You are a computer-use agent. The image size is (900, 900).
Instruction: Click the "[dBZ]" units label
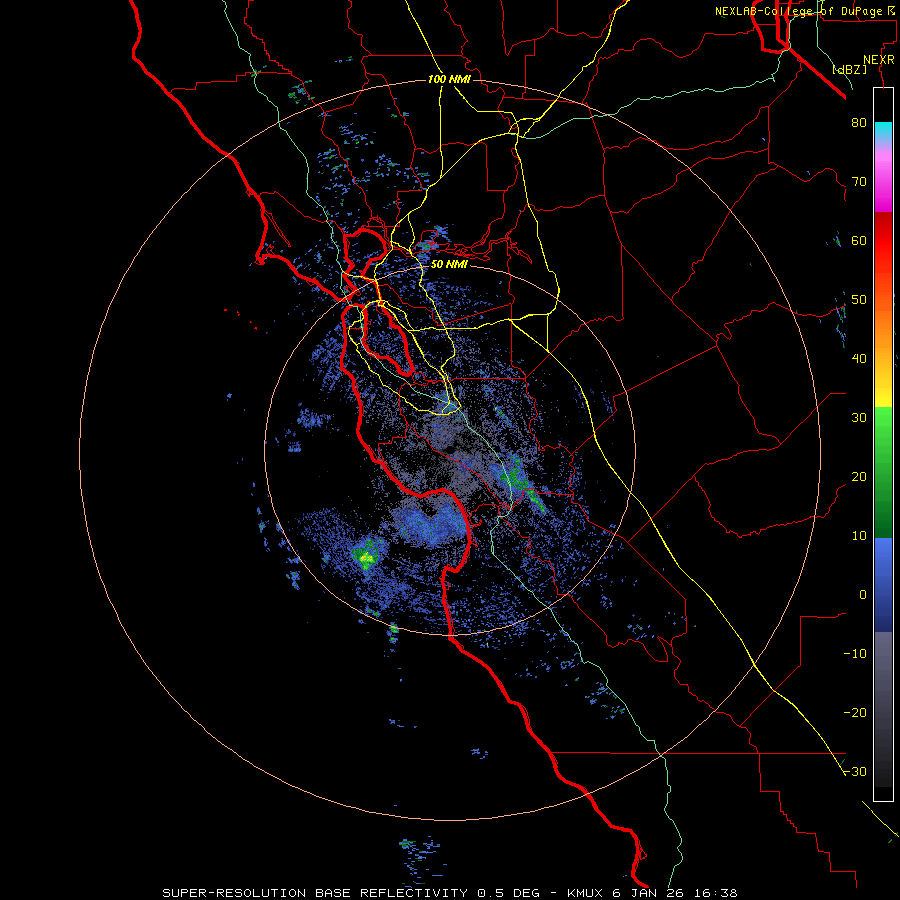coord(850,70)
